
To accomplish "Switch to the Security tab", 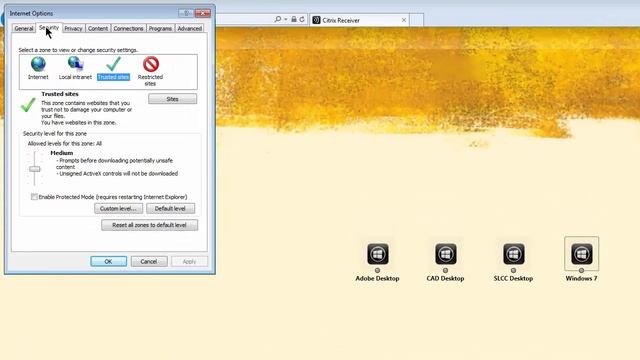I will tap(49, 28).
